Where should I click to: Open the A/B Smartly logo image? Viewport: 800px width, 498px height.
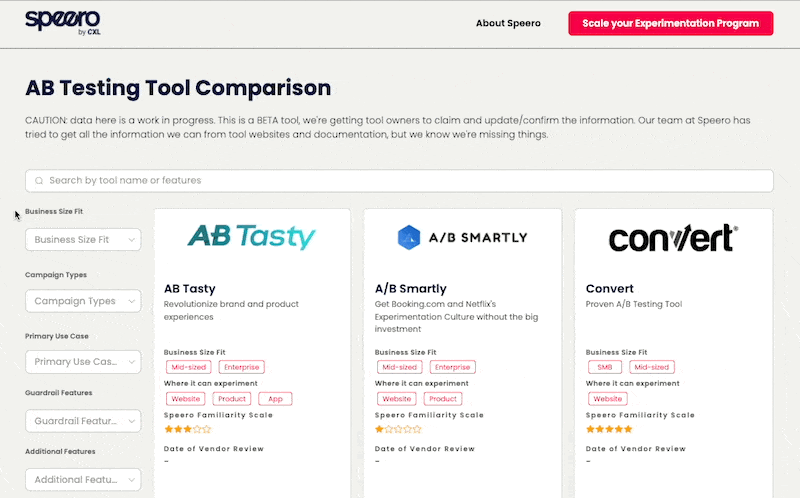[x=462, y=237]
